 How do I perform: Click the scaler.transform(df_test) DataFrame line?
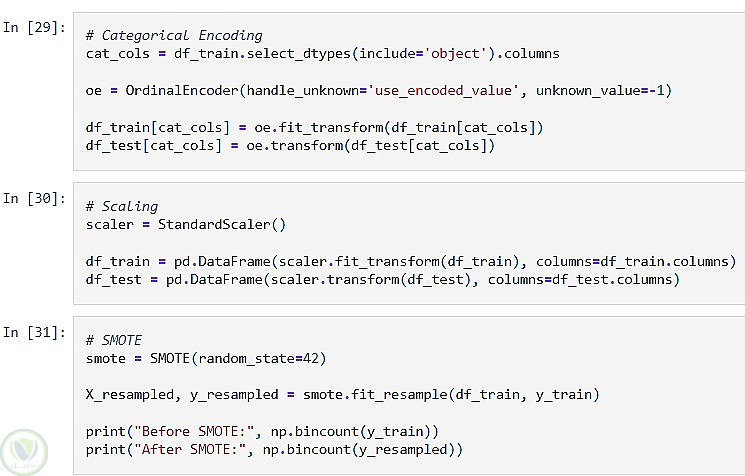(382, 280)
